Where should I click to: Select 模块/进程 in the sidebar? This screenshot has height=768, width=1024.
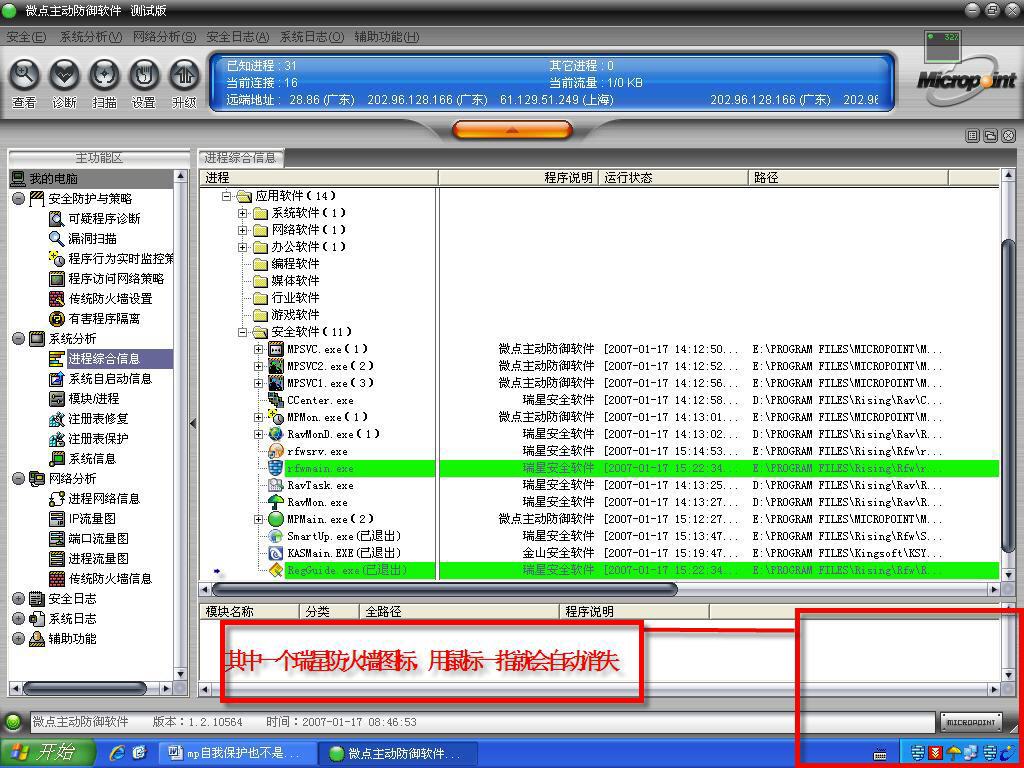click(85, 399)
